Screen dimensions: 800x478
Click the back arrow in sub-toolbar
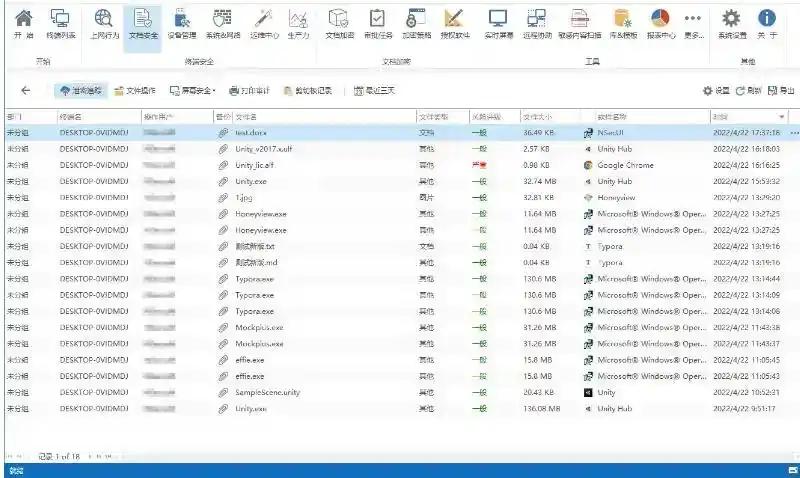25,90
